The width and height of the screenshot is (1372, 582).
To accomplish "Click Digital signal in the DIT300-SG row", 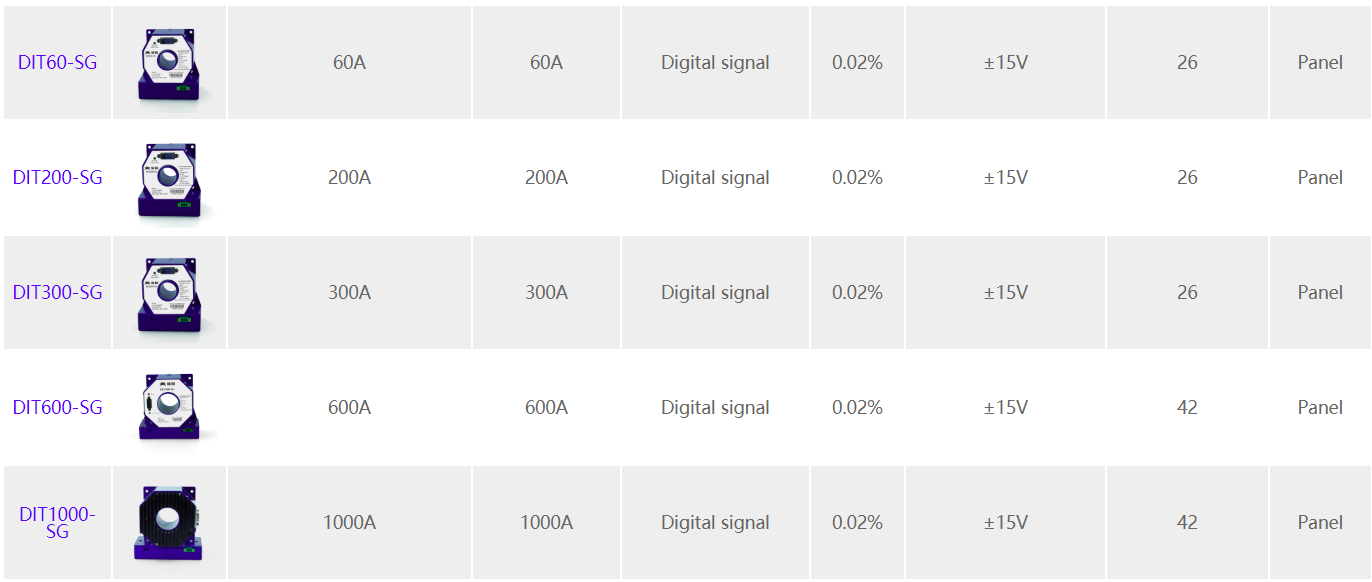I will tap(715, 292).
